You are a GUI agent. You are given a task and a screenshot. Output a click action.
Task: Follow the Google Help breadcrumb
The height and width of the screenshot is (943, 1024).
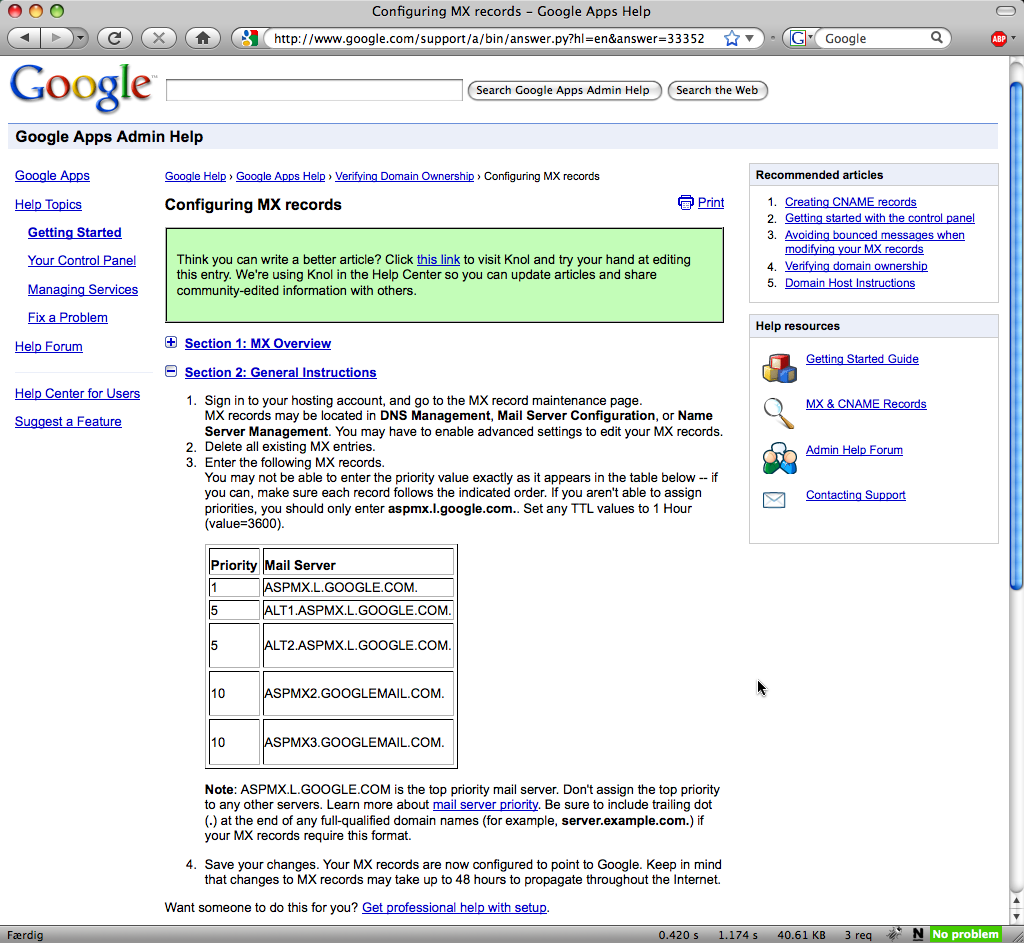coord(195,176)
